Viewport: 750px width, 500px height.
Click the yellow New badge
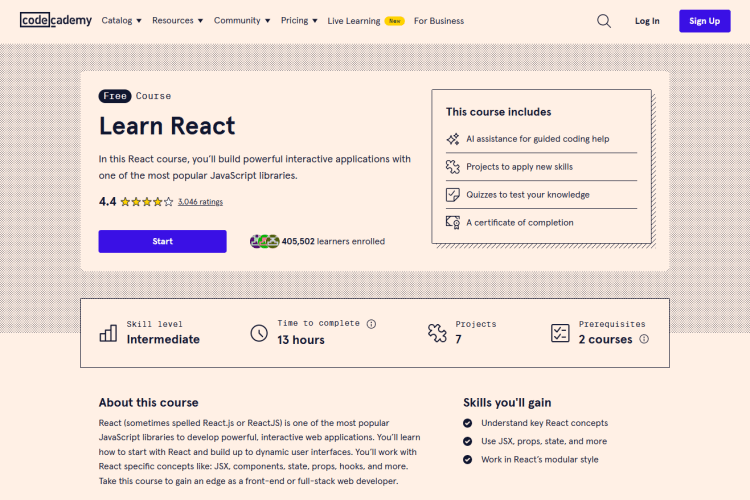pyautogui.click(x=395, y=21)
